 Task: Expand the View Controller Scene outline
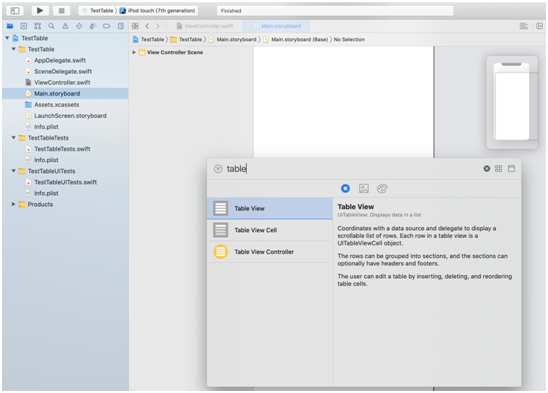tap(134, 52)
